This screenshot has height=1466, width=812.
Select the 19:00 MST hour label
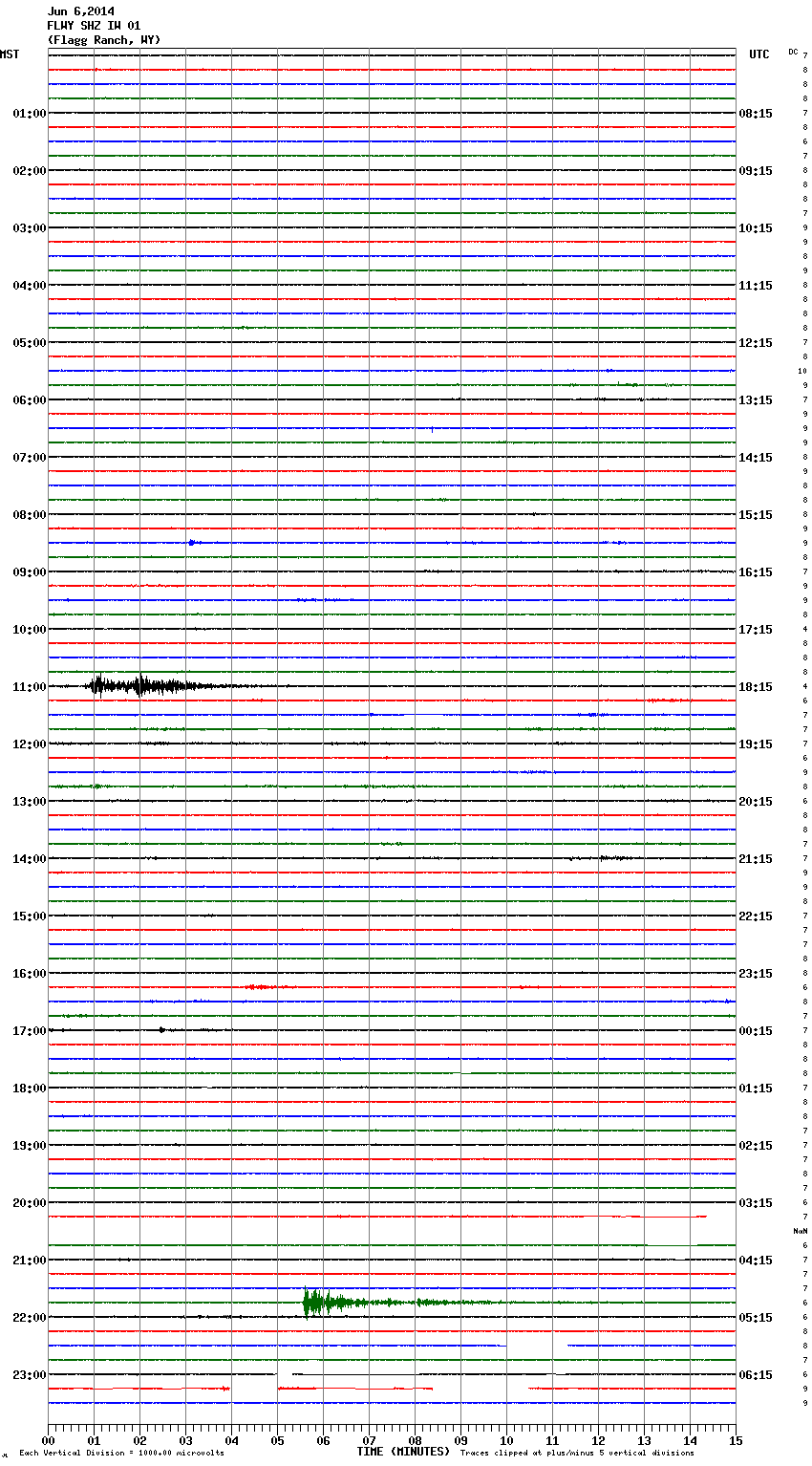coord(30,1146)
